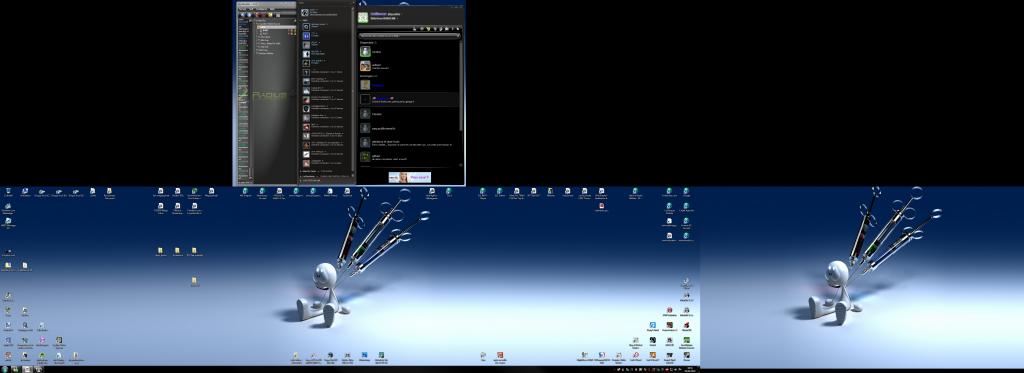
Task: Click the blue linked contact name in the list
Action: [378, 85]
